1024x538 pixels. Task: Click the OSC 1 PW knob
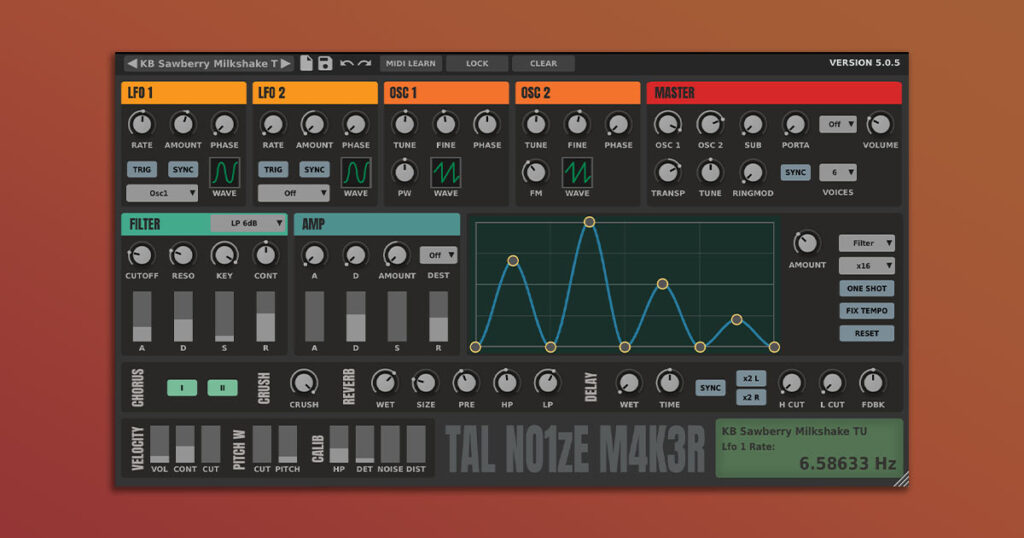tap(404, 172)
